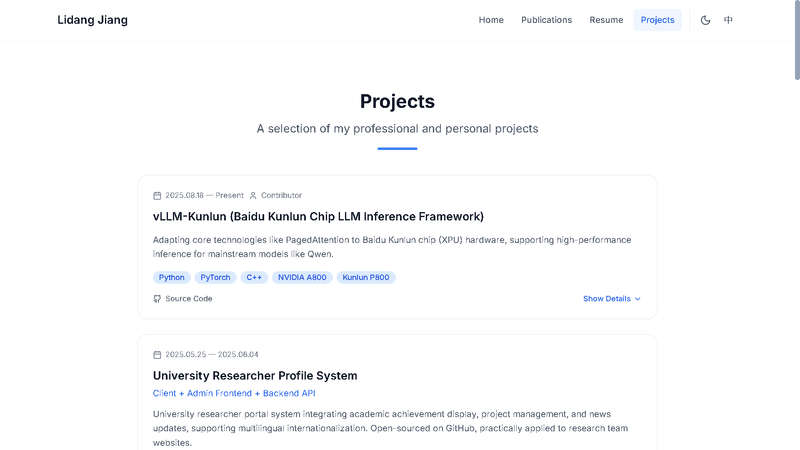The height and width of the screenshot is (450, 800).
Task: Go to the Publications page
Action: 546,20
